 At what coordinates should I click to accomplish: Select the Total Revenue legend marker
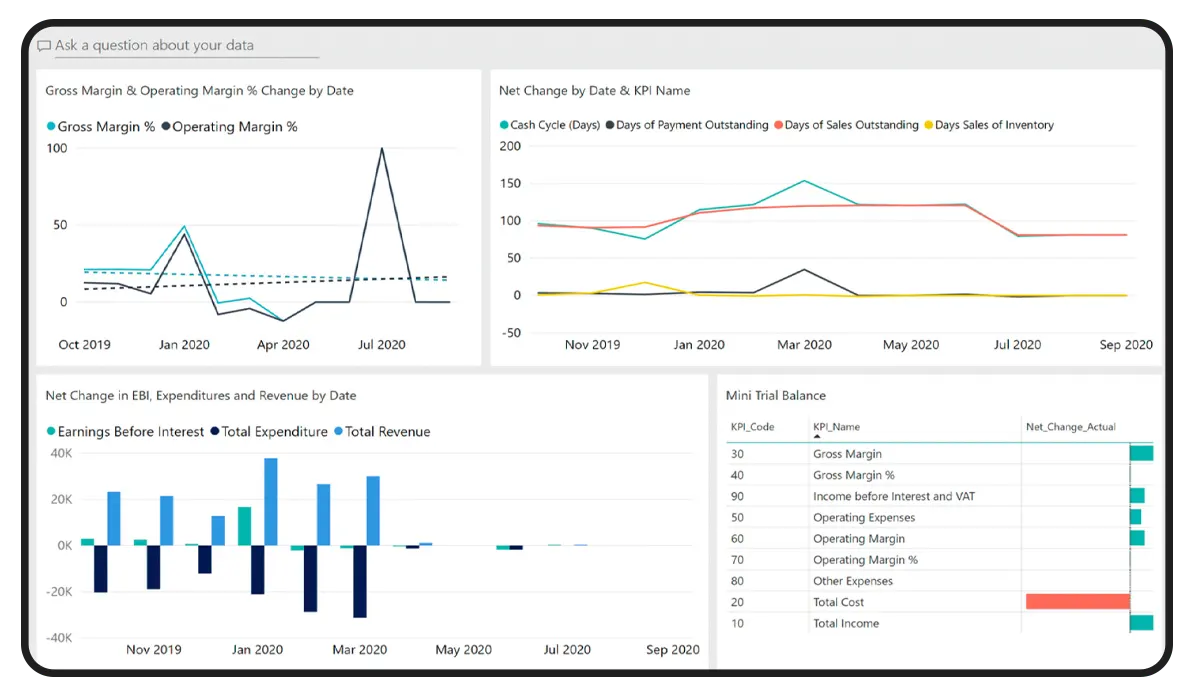click(x=338, y=432)
